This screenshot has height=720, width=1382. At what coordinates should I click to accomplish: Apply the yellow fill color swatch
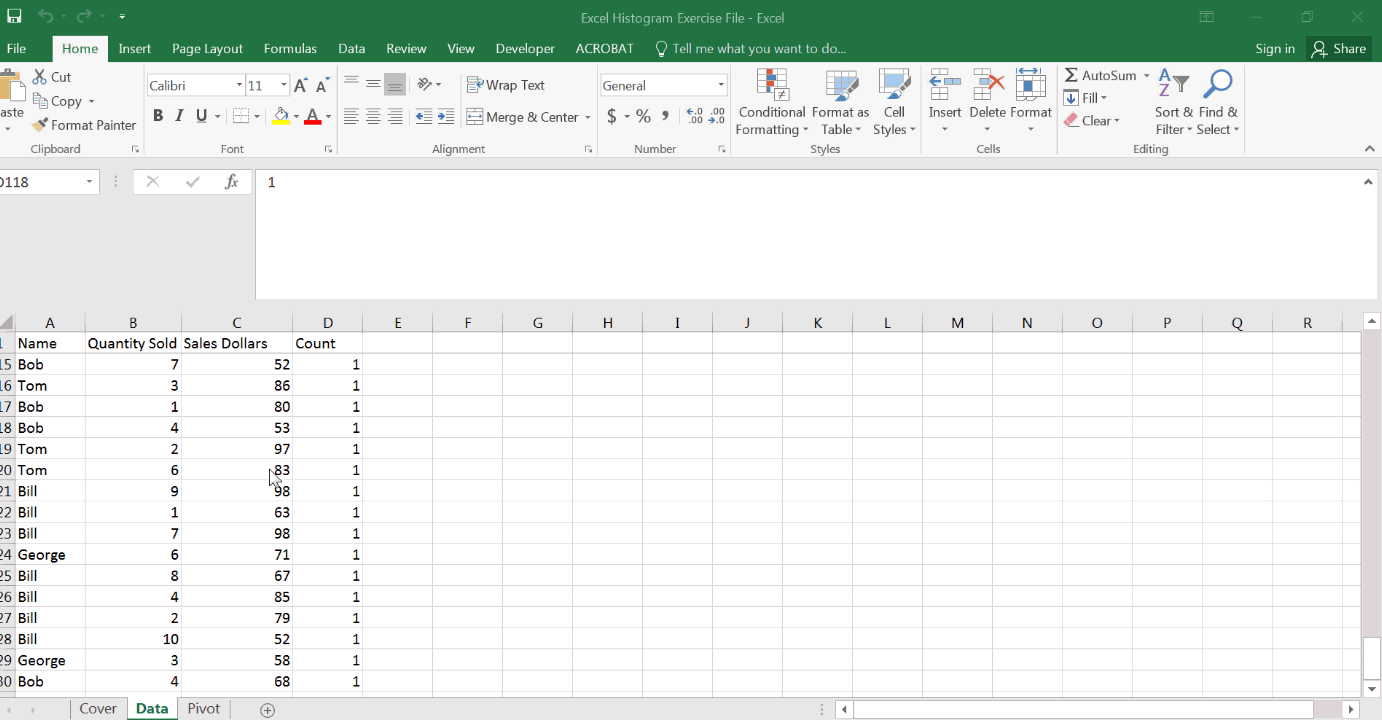coord(281,117)
